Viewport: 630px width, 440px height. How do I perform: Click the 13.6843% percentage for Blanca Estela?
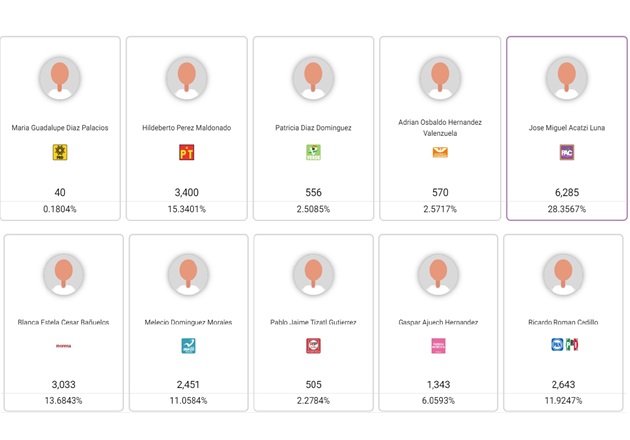63,401
